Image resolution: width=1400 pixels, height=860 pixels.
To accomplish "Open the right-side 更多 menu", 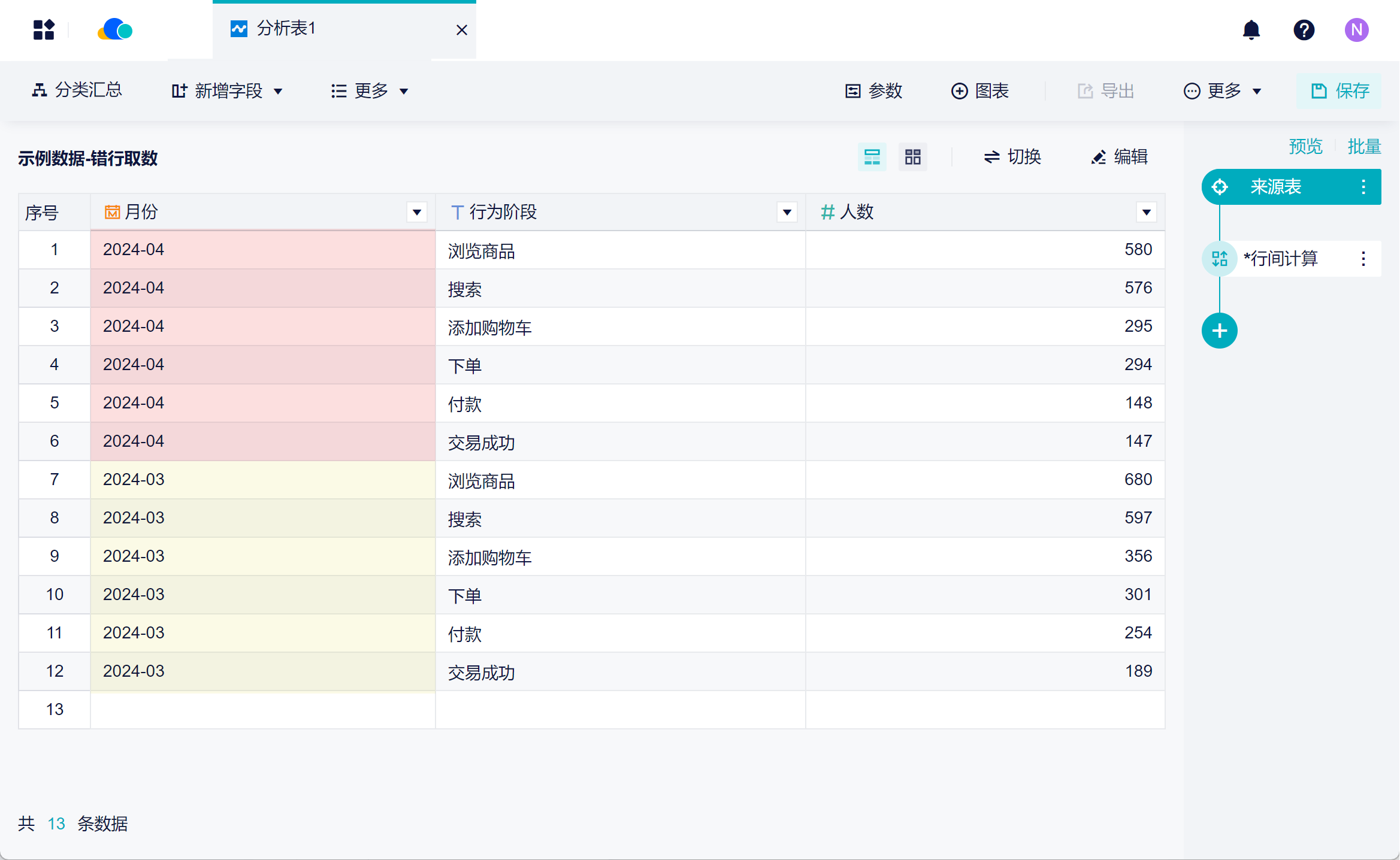I will click(x=1223, y=91).
